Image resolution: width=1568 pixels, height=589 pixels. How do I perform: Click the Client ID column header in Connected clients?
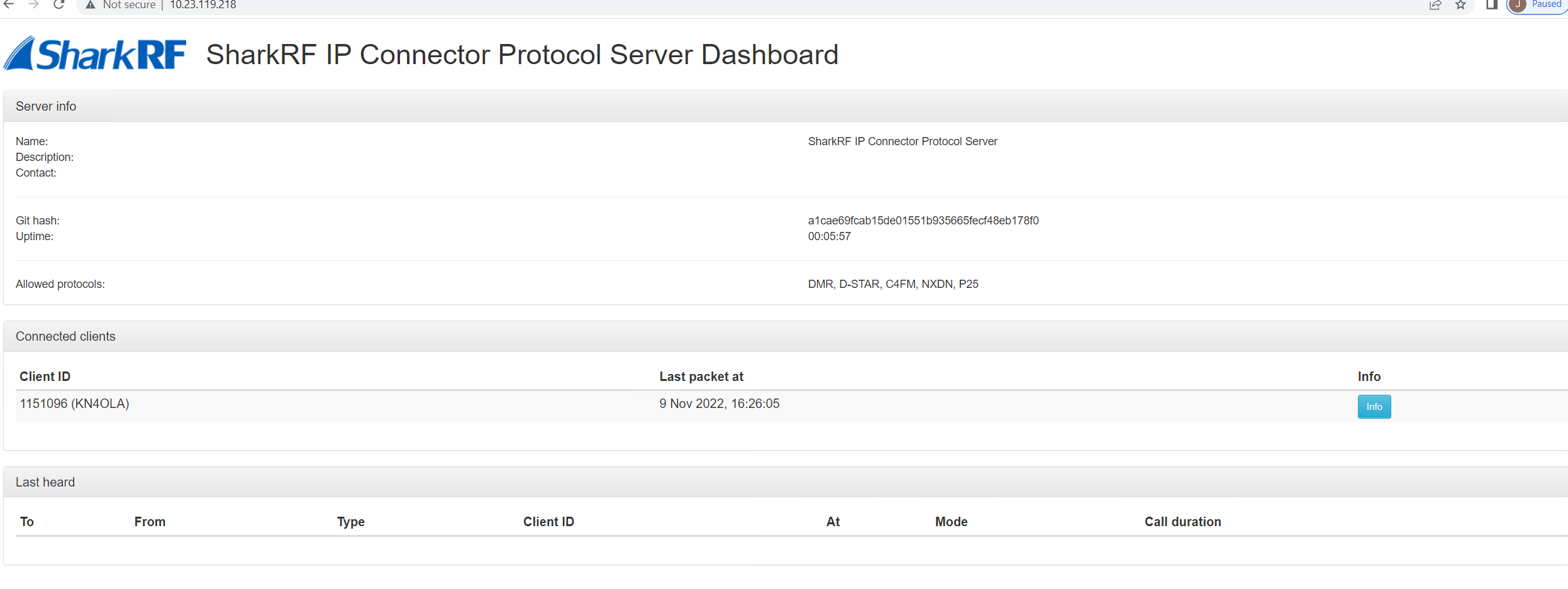45,377
